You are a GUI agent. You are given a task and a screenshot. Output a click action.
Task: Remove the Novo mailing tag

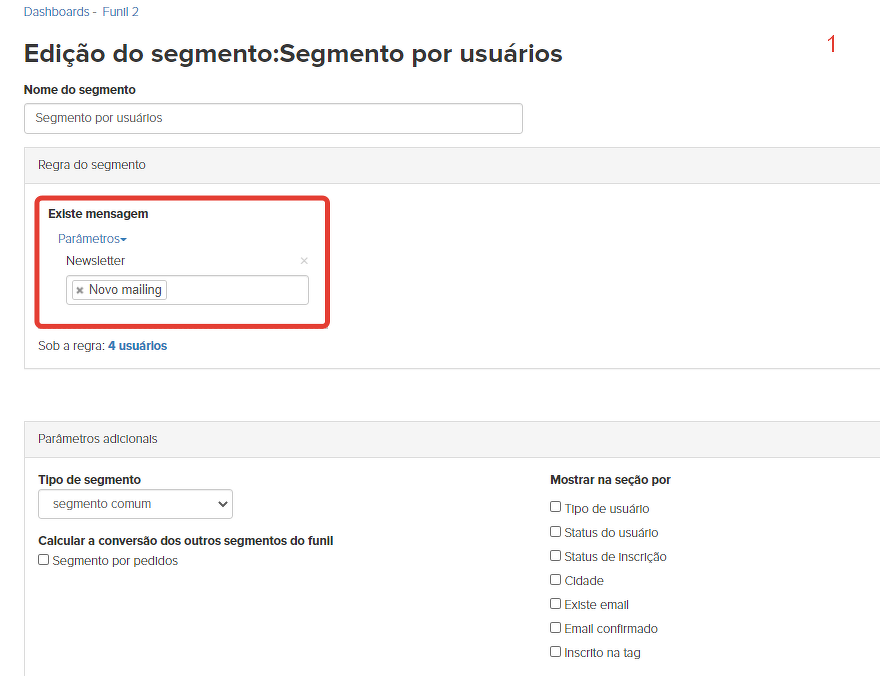[80, 290]
